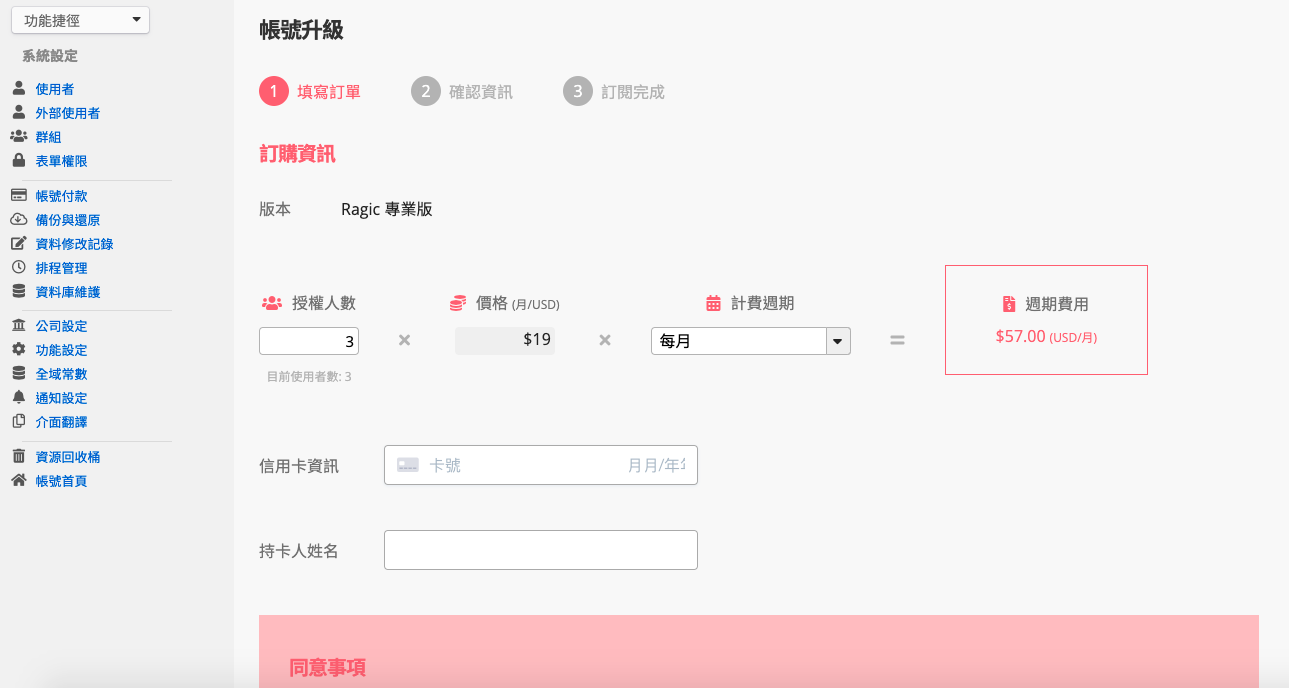The image size is (1289, 688).
Task: Go to 功能設定
Action: click(61, 350)
